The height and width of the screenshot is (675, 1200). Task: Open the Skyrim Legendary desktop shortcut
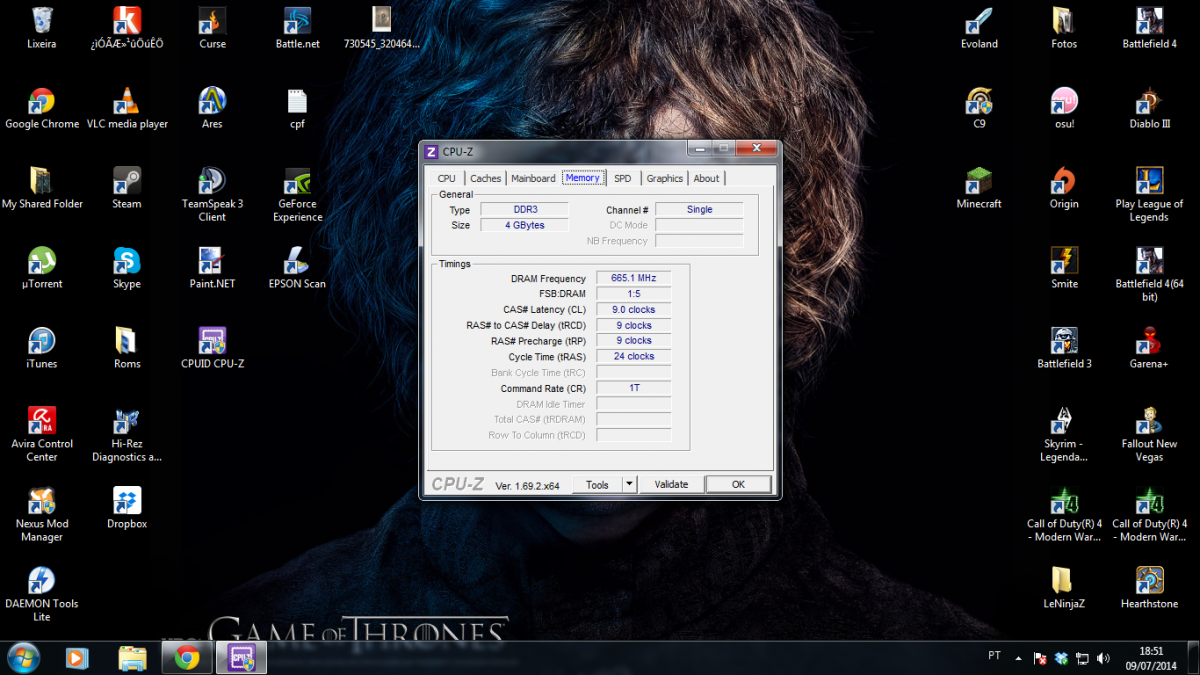click(x=1064, y=434)
